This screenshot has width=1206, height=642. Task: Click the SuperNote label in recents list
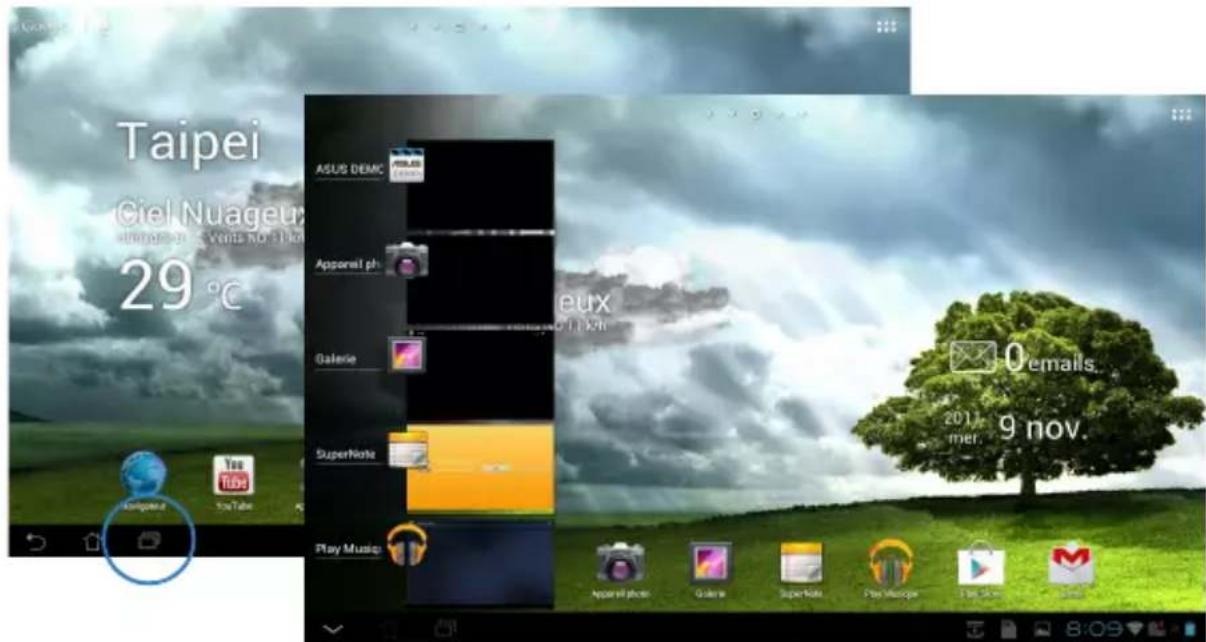345,454
